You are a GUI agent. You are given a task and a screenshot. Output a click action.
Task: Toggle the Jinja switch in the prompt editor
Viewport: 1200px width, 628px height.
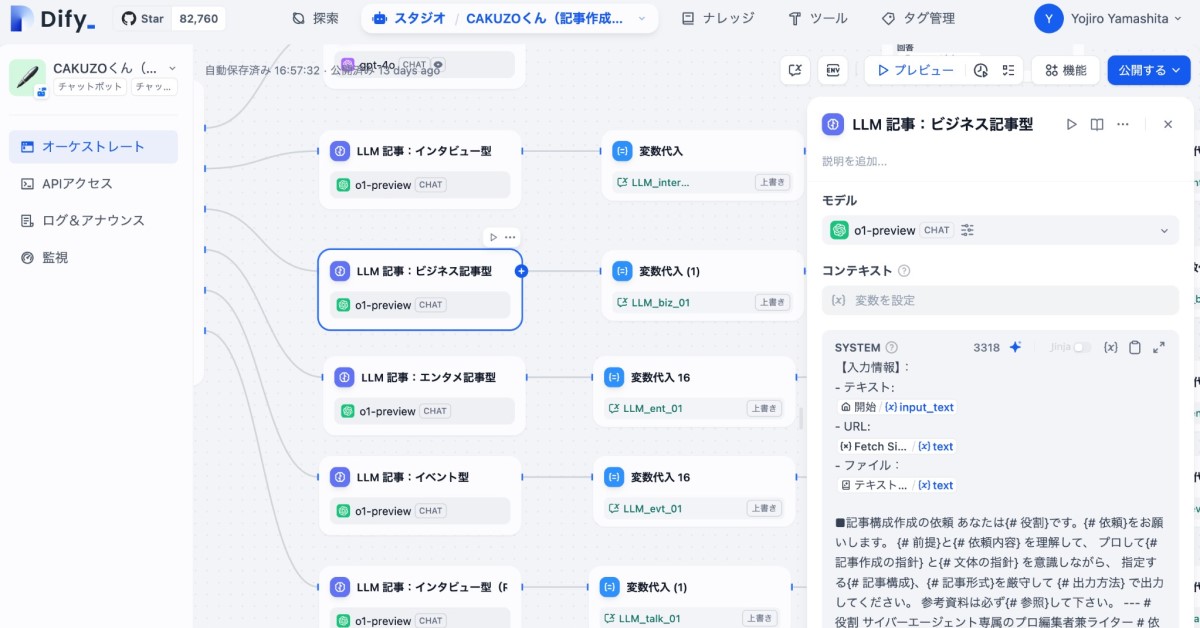[1083, 347]
